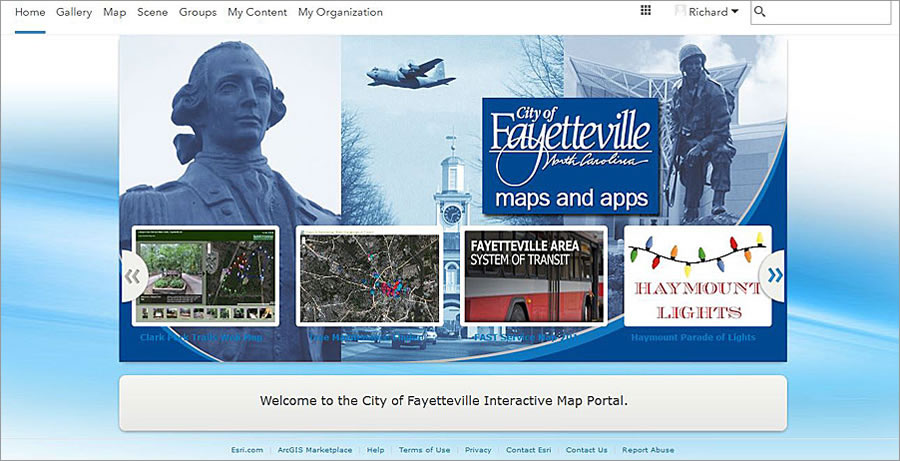This screenshot has width=900, height=461.
Task: Open ArcGIS Marketplace footer link
Action: [315, 450]
